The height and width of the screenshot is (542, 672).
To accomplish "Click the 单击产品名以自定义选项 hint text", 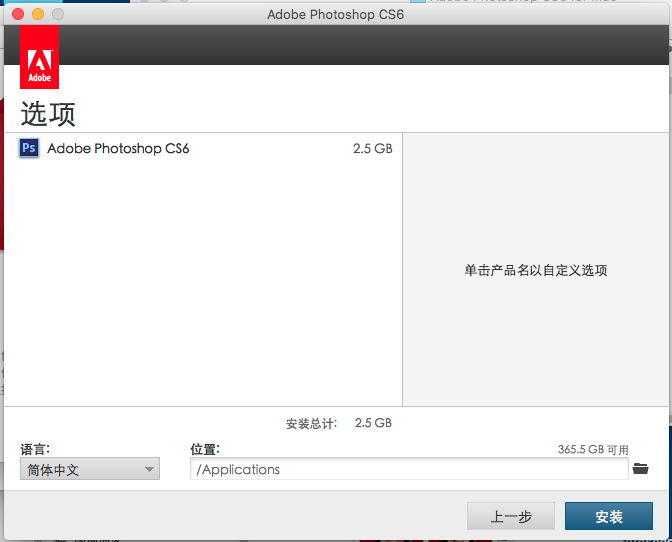I will point(536,270).
